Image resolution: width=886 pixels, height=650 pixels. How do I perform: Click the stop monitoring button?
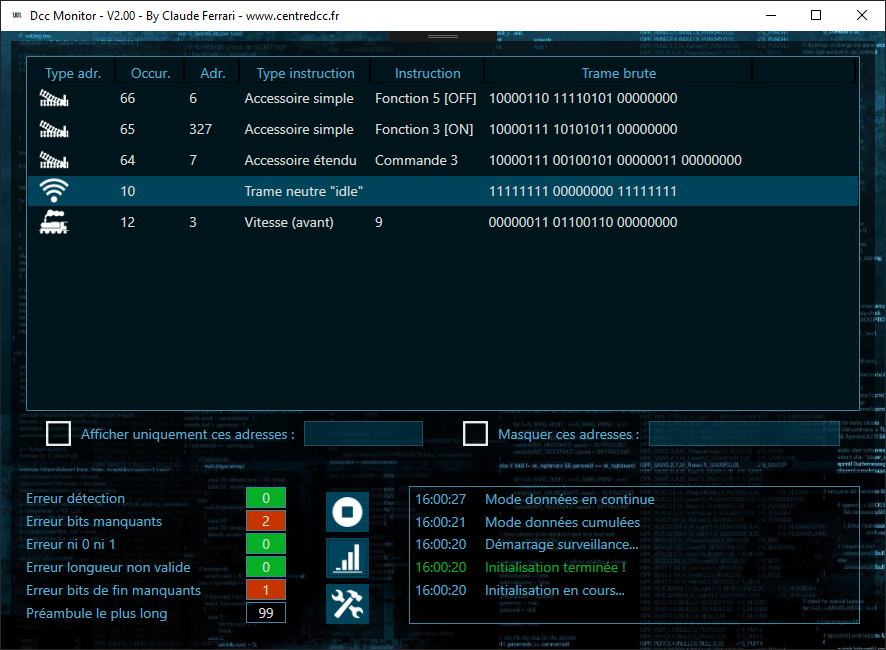(347, 512)
